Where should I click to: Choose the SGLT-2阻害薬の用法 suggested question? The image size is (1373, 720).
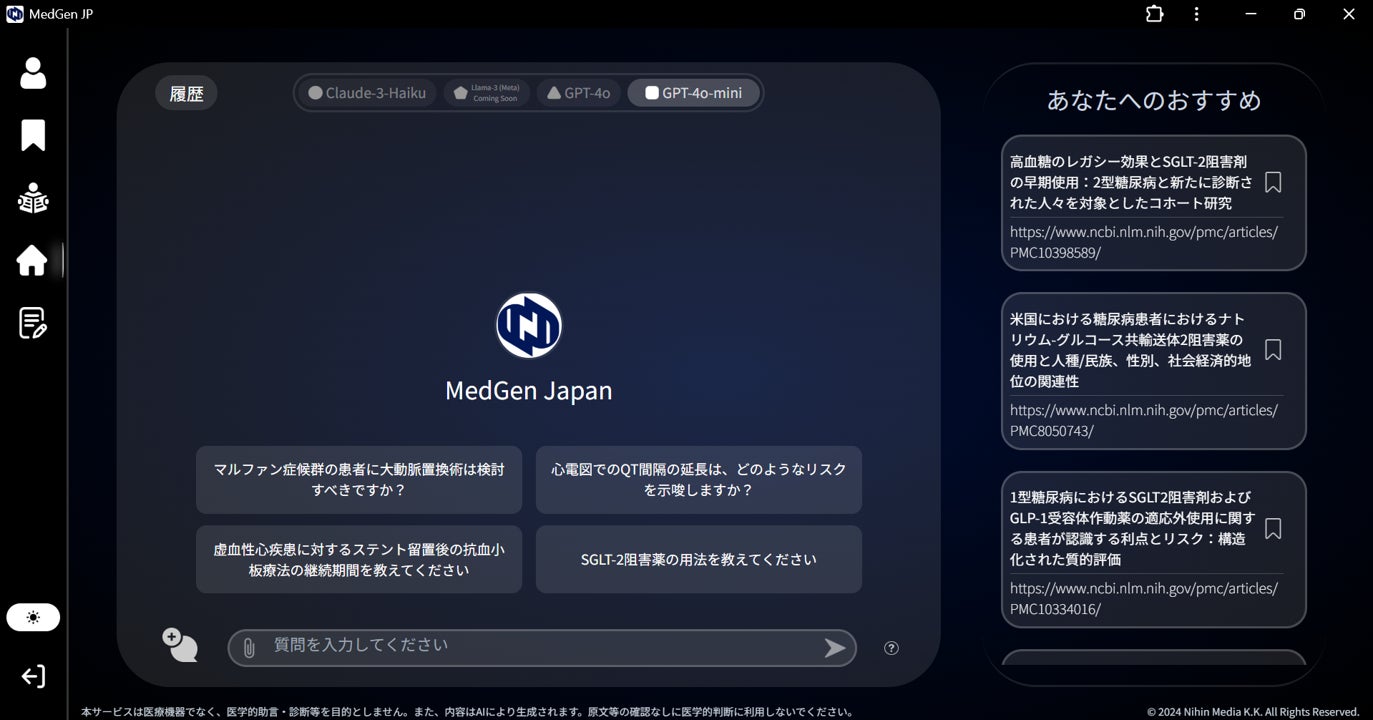click(699, 560)
